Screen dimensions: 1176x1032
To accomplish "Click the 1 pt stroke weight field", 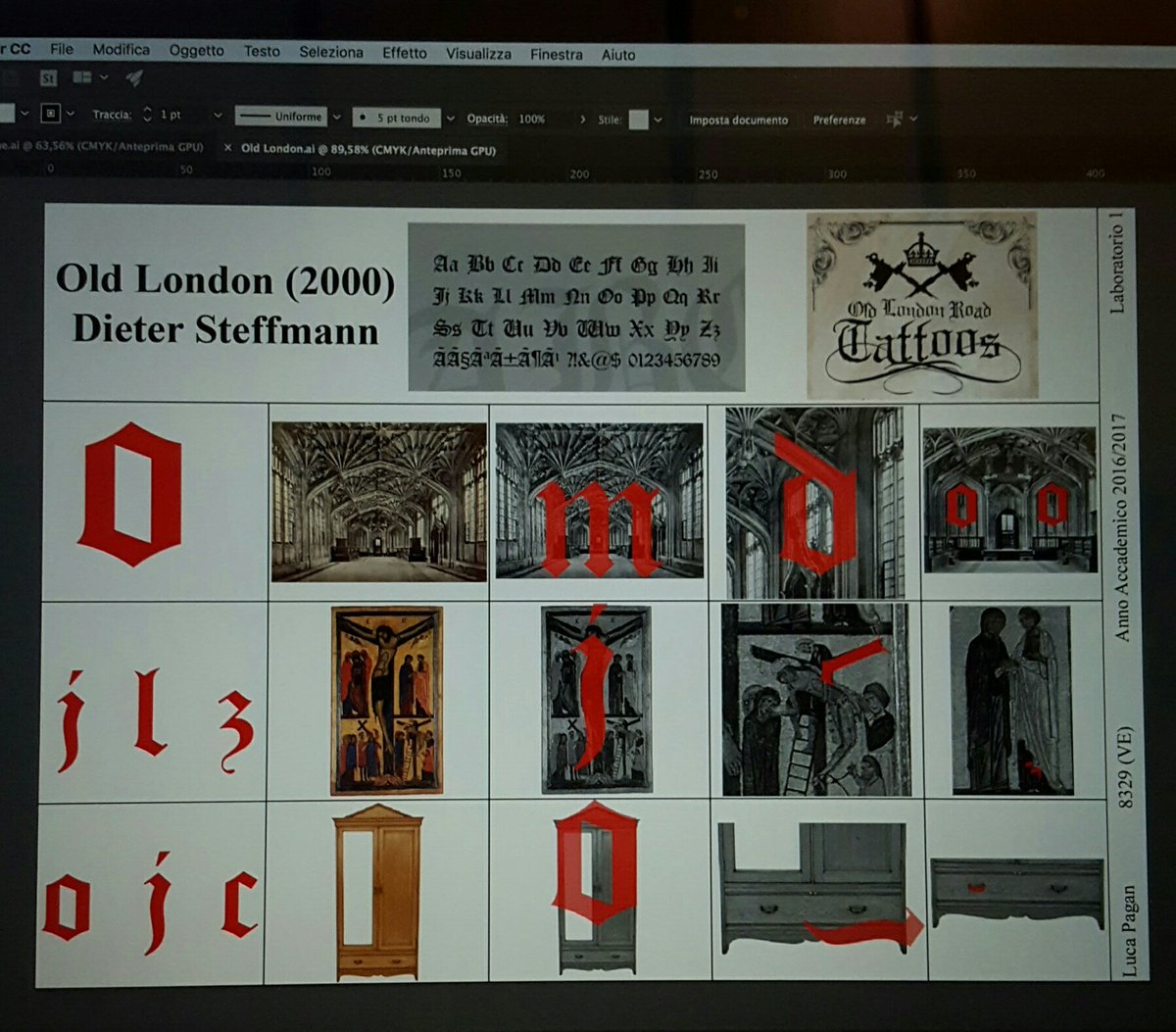I will (x=171, y=116).
